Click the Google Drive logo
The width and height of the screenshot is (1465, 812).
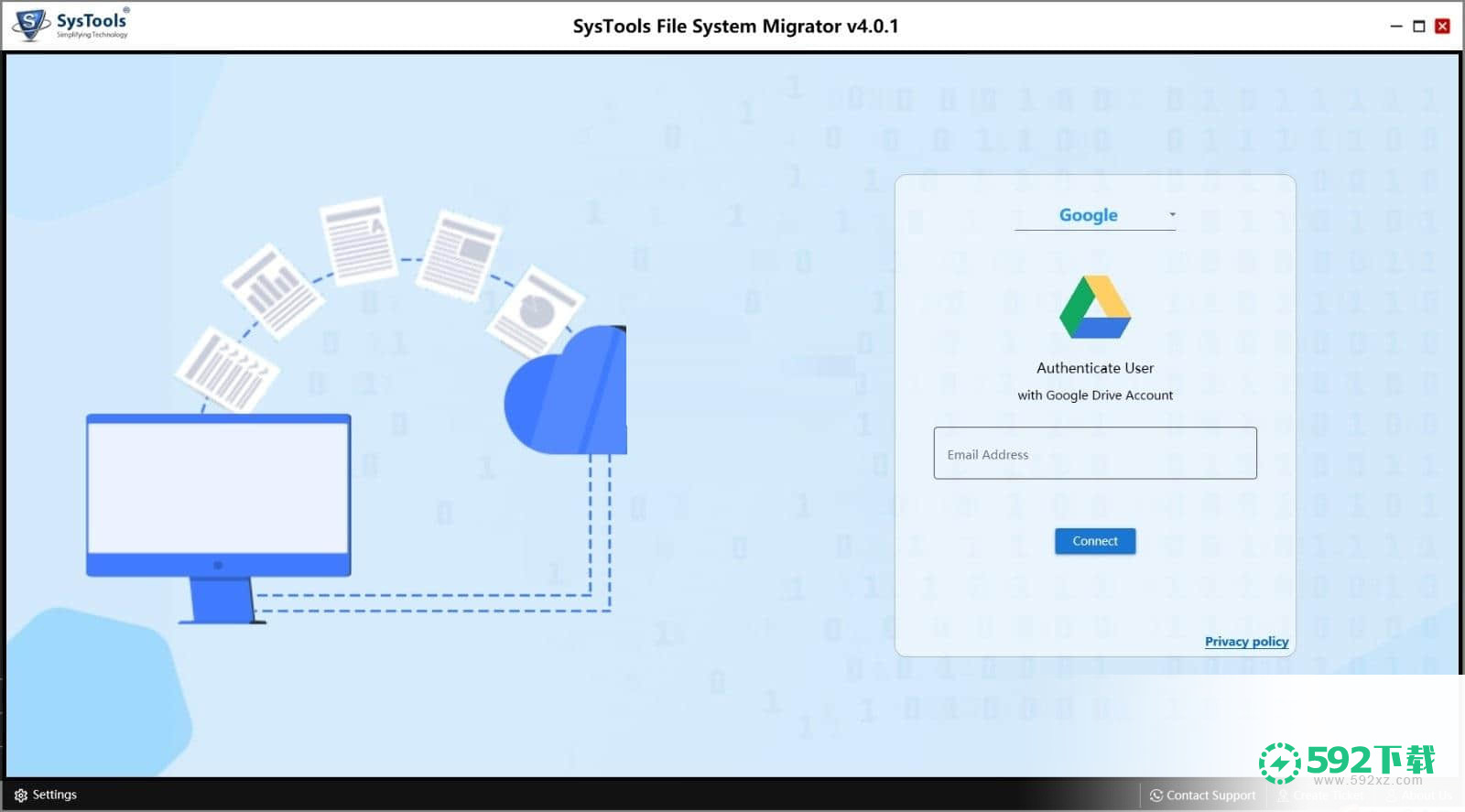coord(1095,309)
